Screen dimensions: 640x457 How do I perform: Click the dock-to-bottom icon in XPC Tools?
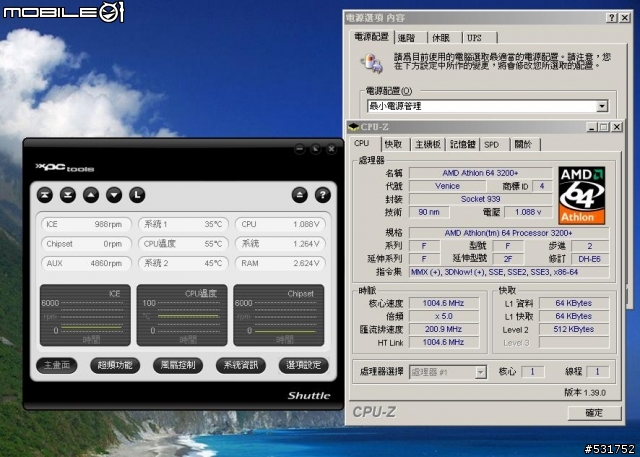click(68, 195)
